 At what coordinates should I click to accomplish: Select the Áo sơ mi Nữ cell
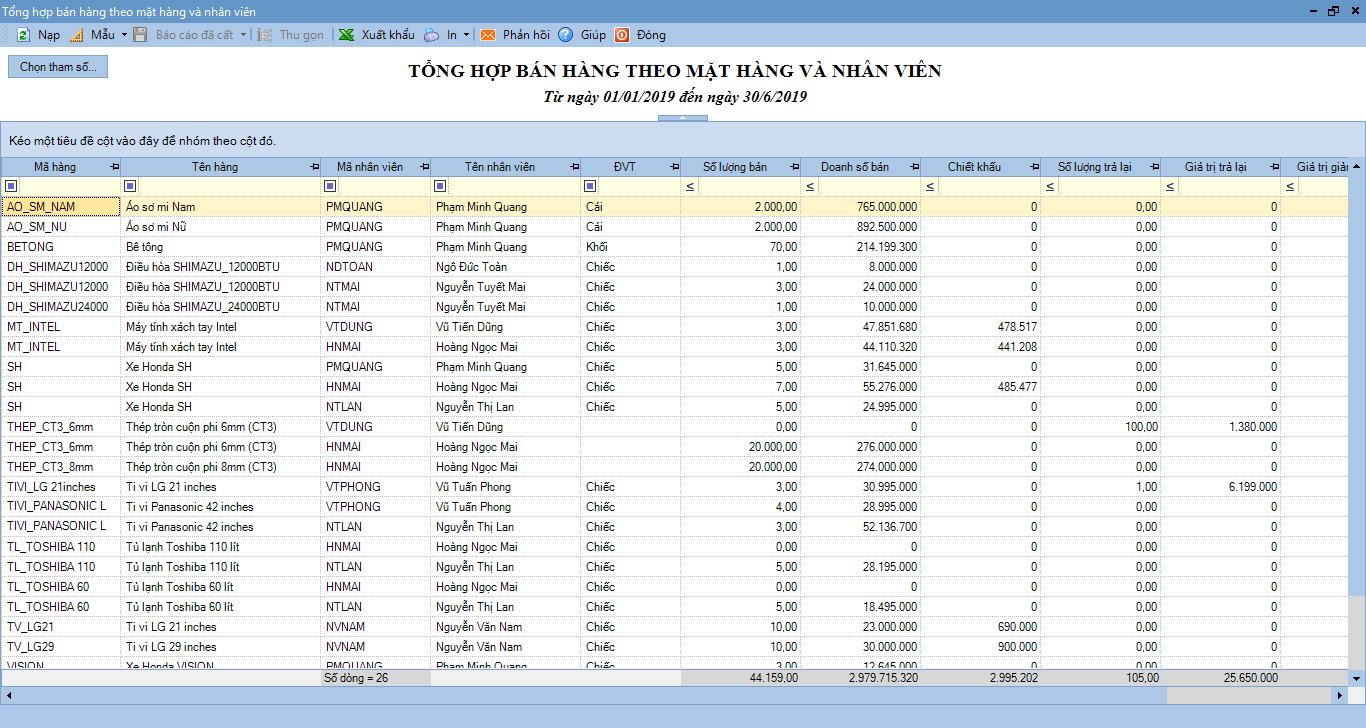pyautogui.click(x=221, y=227)
